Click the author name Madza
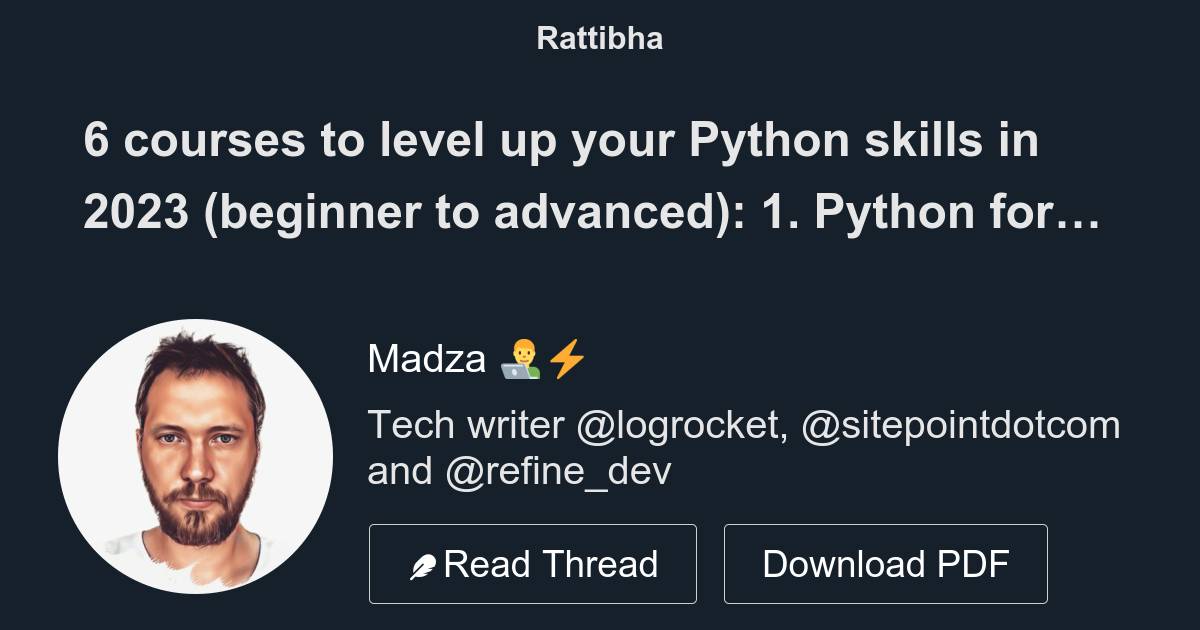 point(427,358)
